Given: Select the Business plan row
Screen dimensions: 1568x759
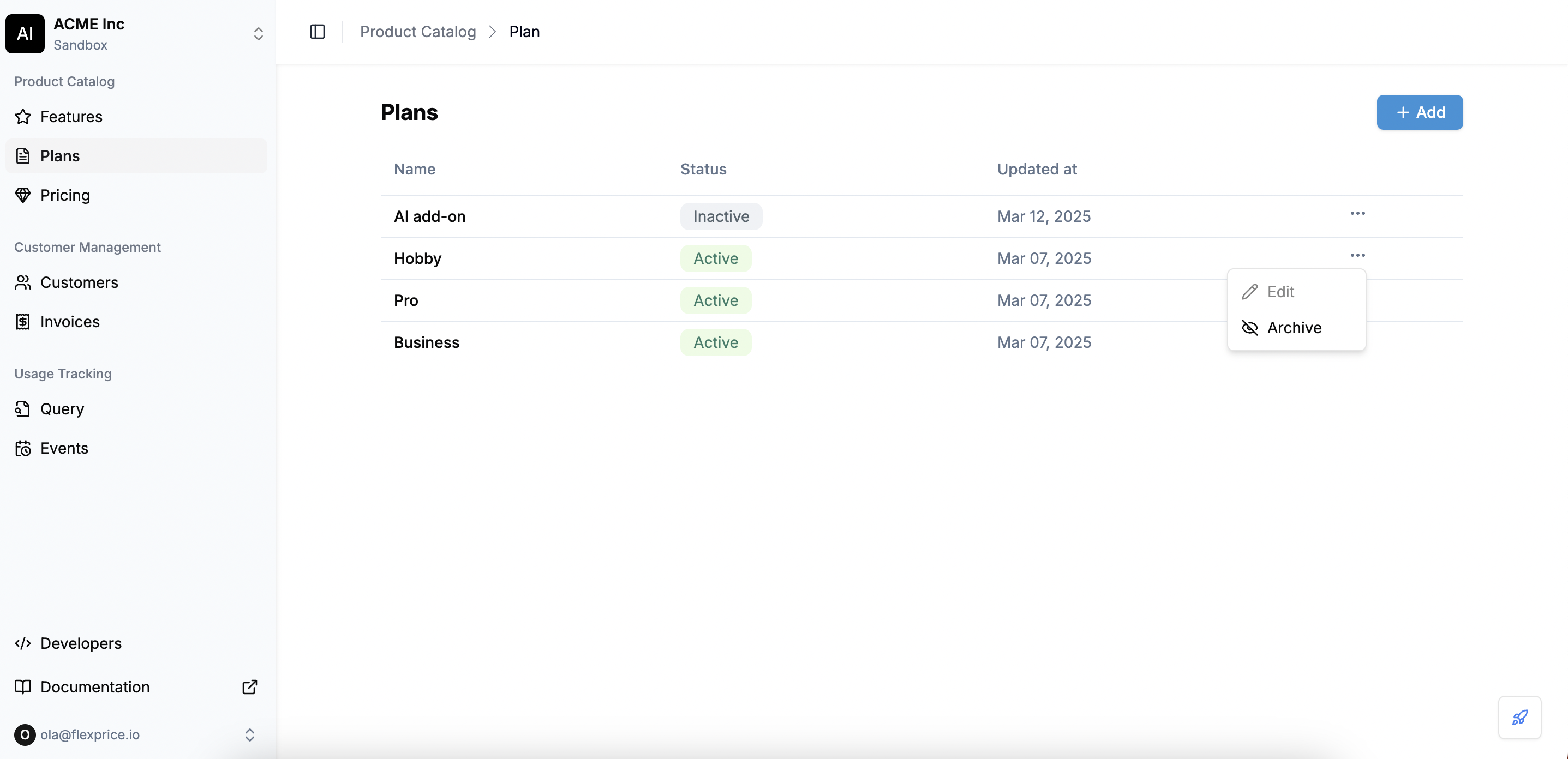Looking at the screenshot, I should point(426,342).
